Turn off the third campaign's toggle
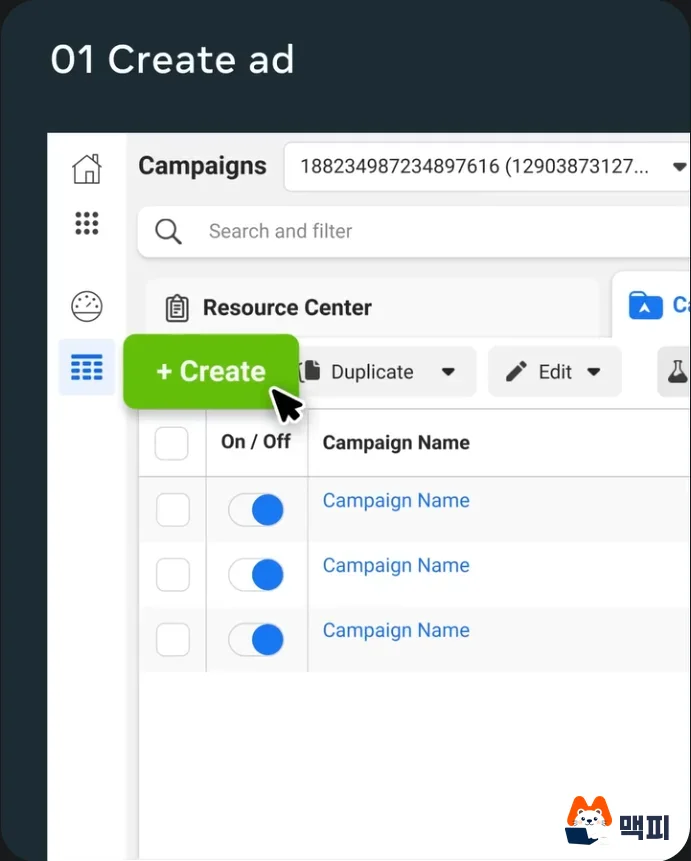This screenshot has width=691, height=861. (257, 639)
